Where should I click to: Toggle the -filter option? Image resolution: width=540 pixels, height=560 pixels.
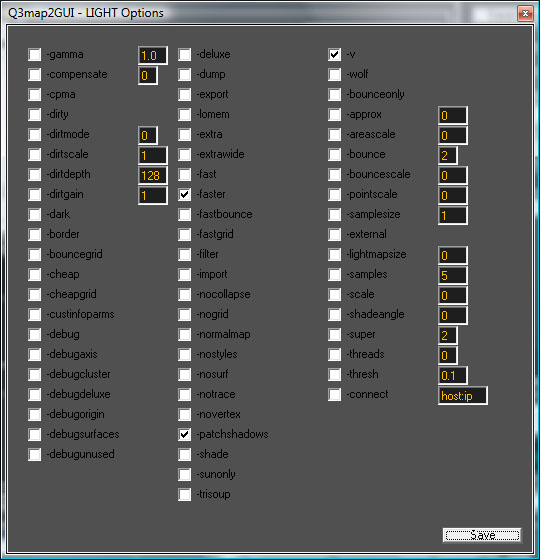[185, 255]
